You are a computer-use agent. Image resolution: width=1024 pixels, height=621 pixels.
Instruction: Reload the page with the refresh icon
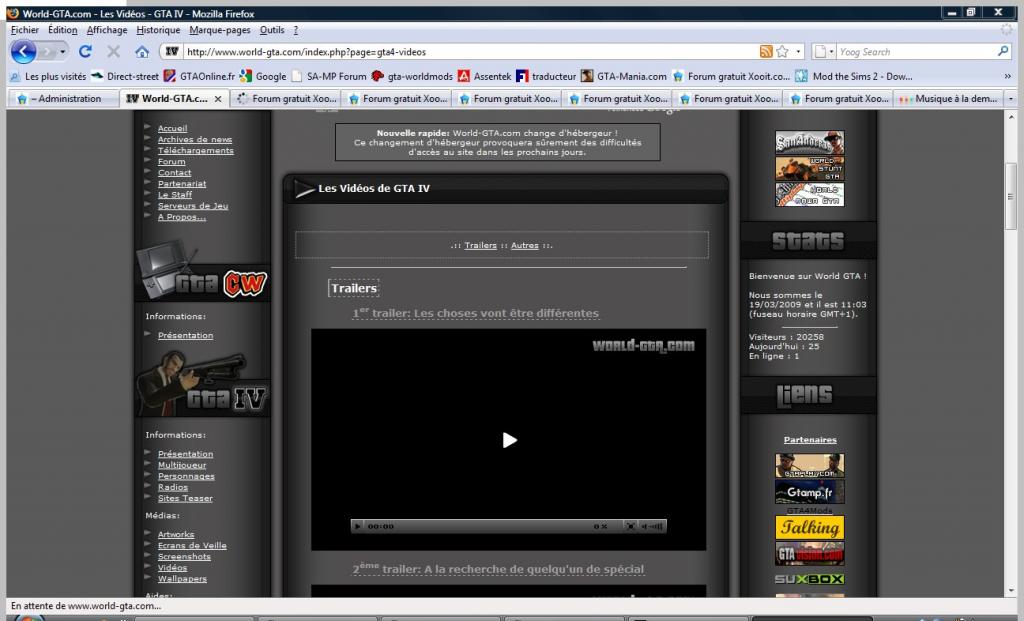(x=85, y=52)
